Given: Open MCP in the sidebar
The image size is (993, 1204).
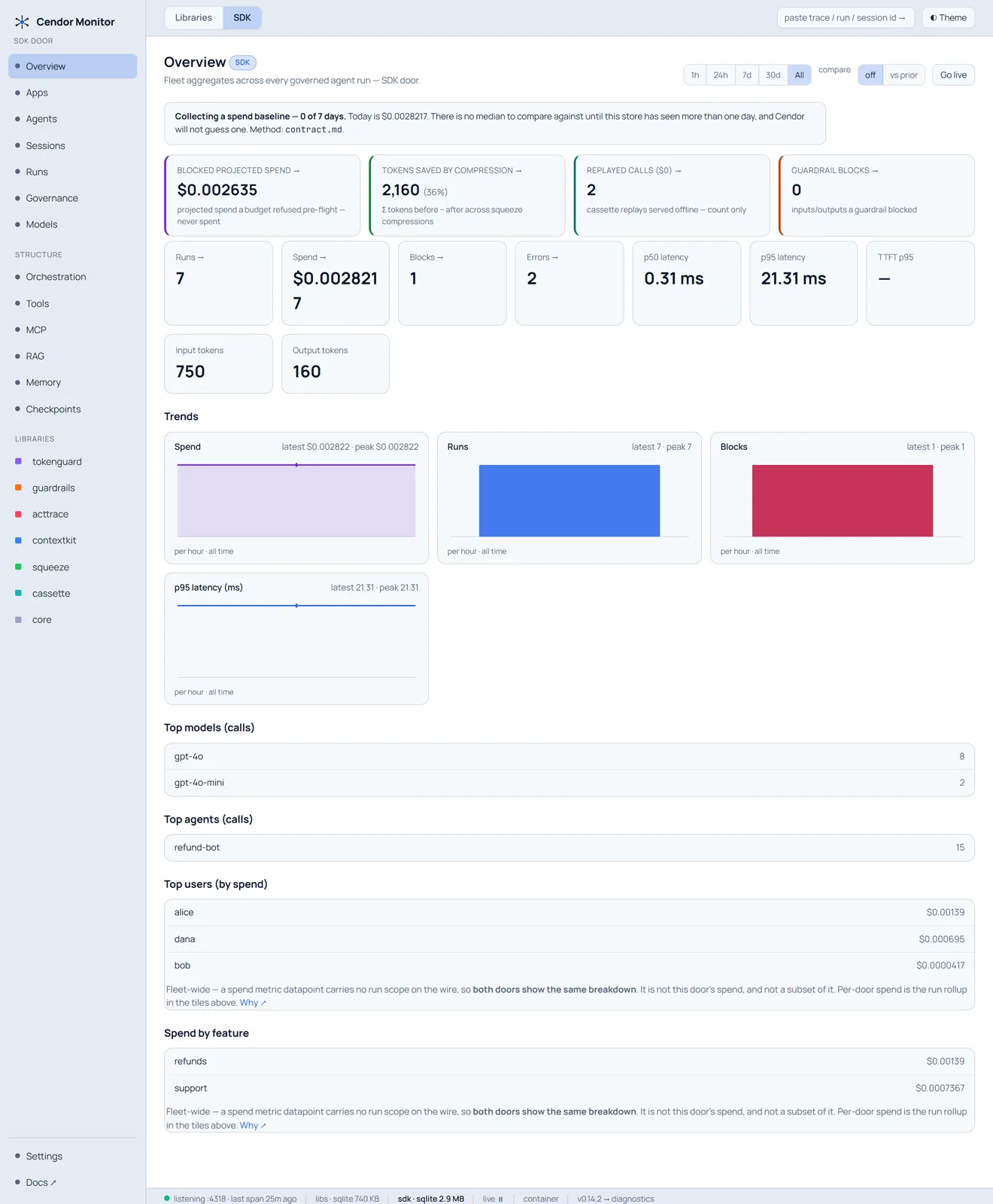Looking at the screenshot, I should click(x=72, y=330).
